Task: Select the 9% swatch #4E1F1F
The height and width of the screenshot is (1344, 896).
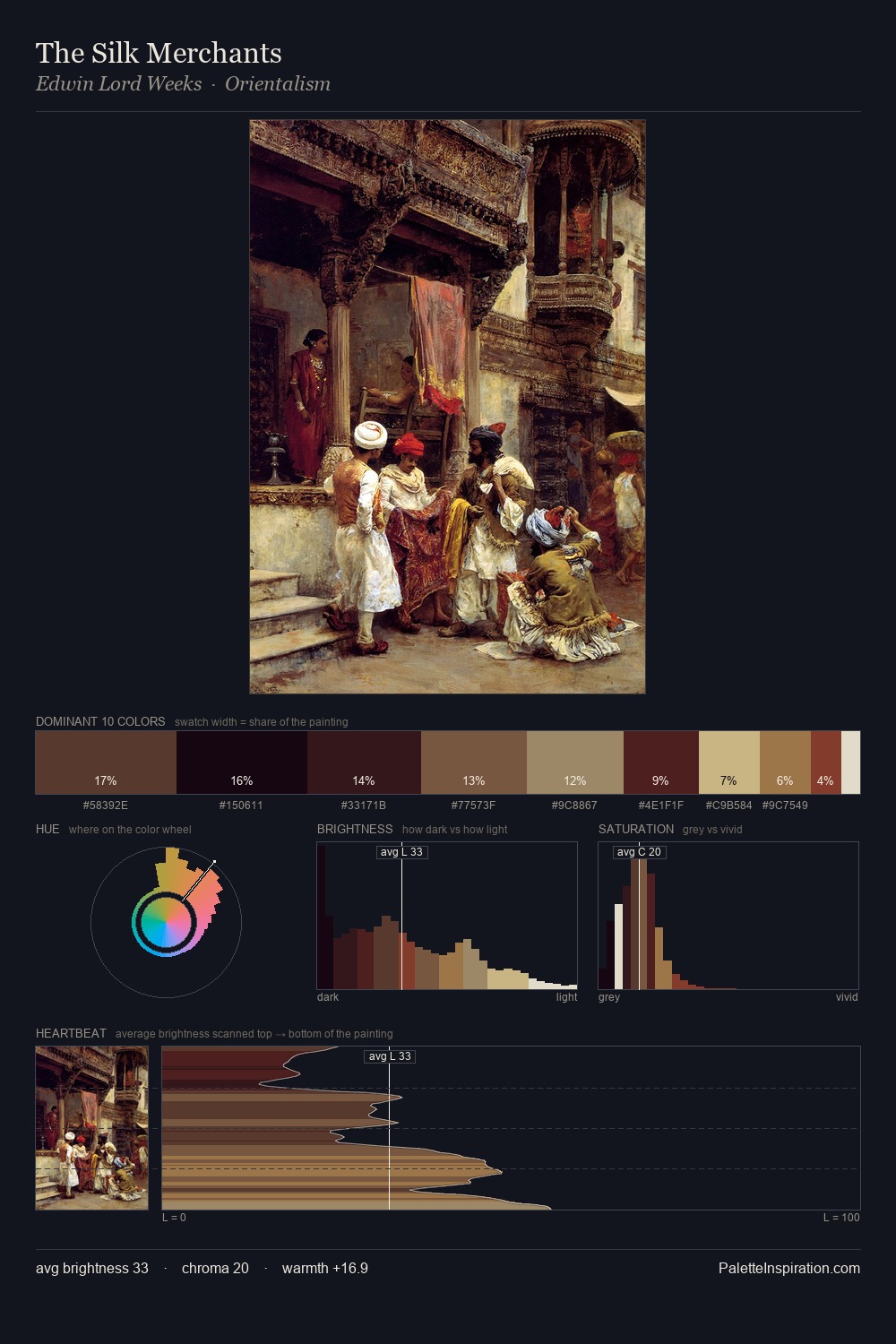Action: click(x=660, y=762)
